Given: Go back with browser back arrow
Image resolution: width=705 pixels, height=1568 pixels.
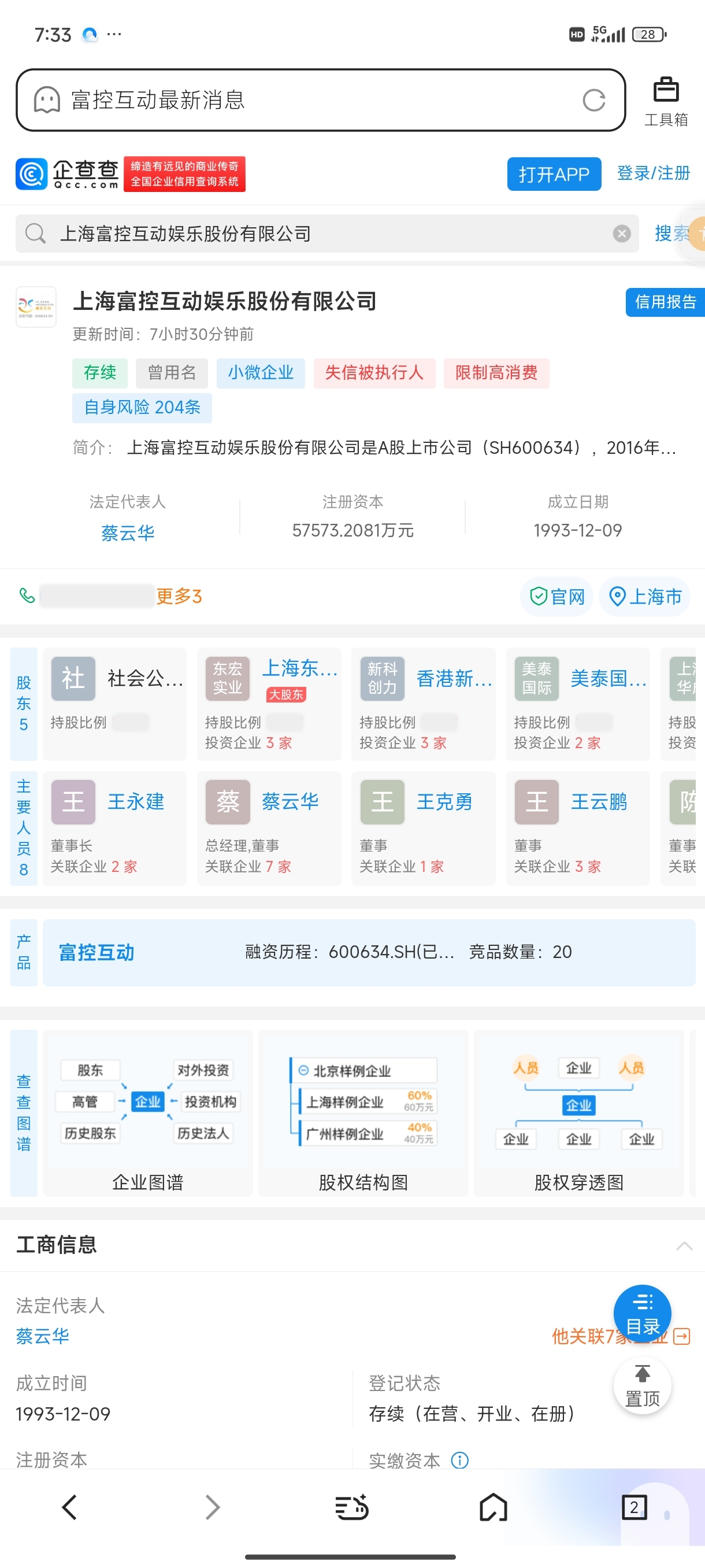Looking at the screenshot, I should click(69, 1507).
